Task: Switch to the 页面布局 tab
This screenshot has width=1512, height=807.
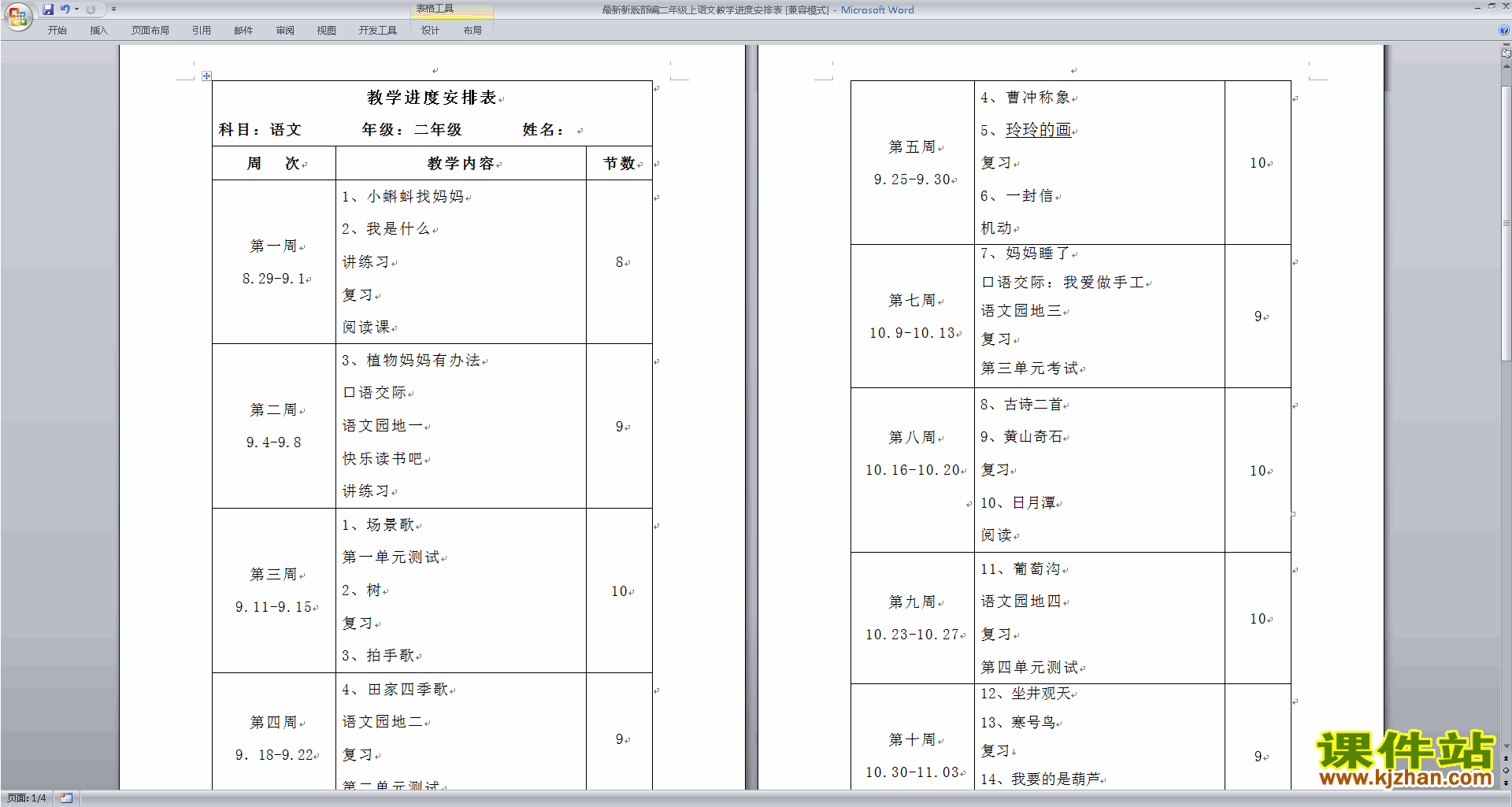Action: click(150, 31)
